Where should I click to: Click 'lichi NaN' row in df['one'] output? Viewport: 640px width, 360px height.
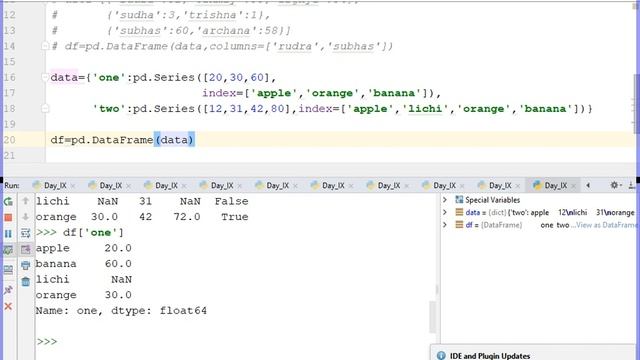point(84,280)
